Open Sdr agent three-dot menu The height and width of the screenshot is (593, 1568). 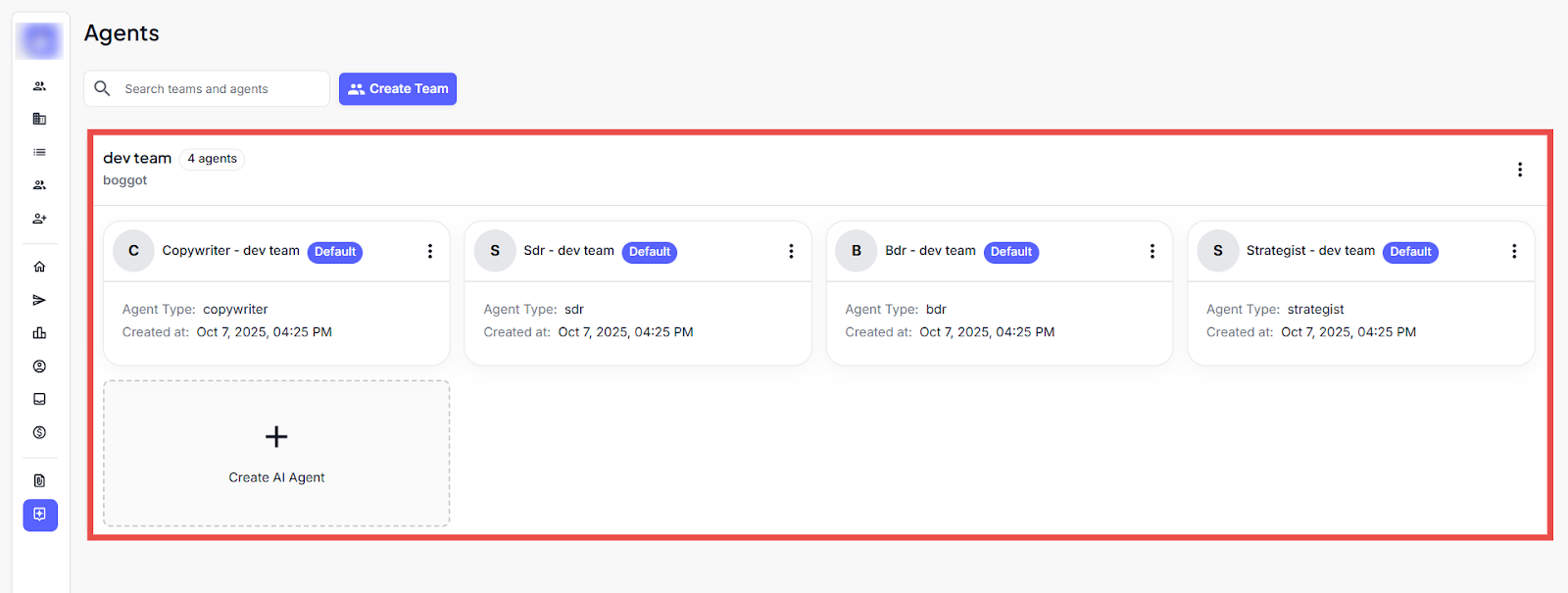pyautogui.click(x=791, y=251)
